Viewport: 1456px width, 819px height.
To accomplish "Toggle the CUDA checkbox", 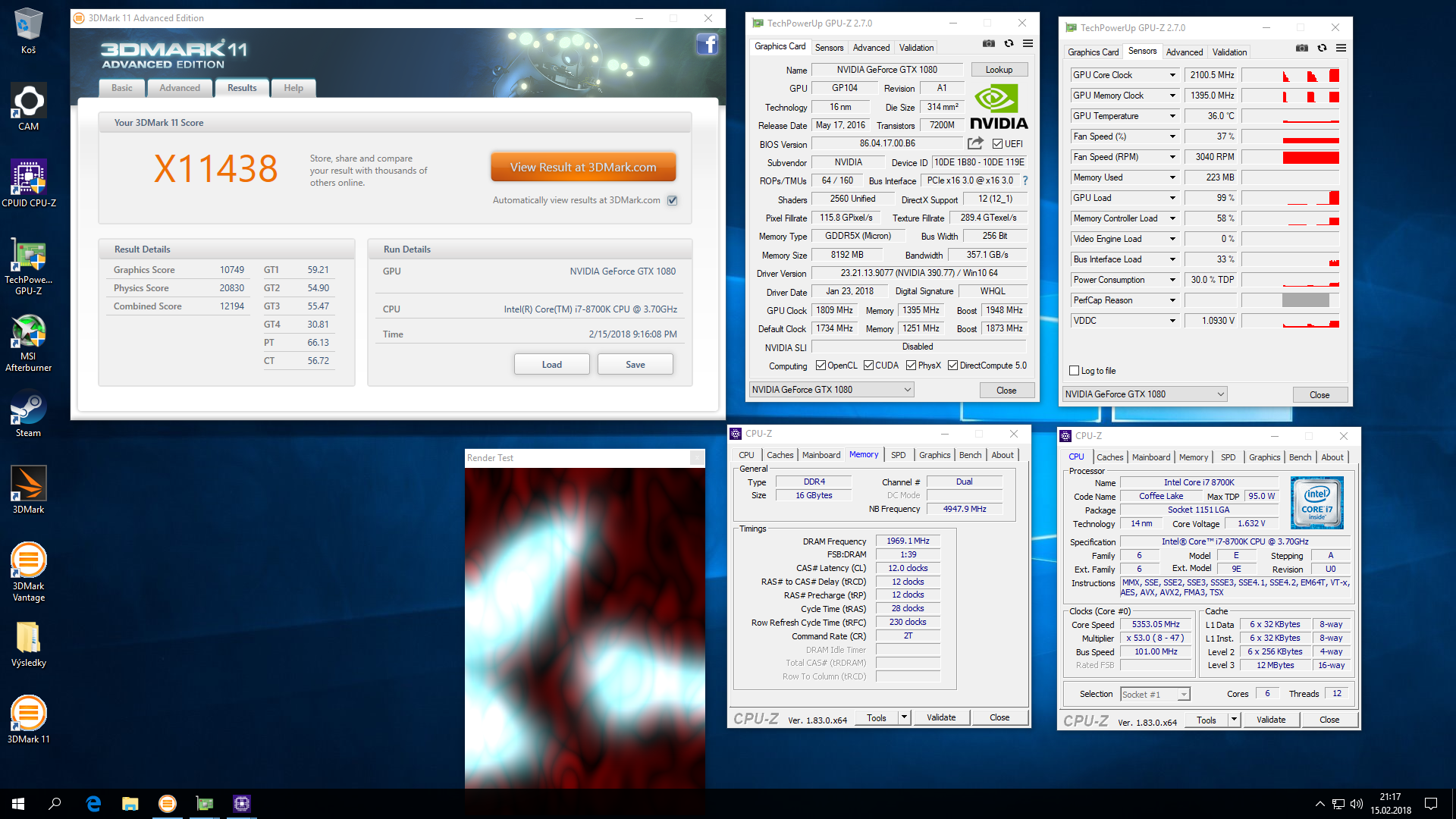I will pyautogui.click(x=868, y=366).
